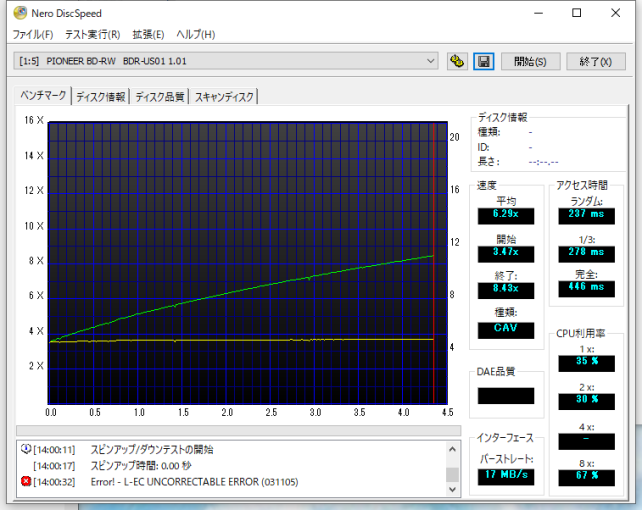This screenshot has width=642, height=510.
Task: Switch to the ベンチマーク tab
Action: pyautogui.click(x=43, y=95)
